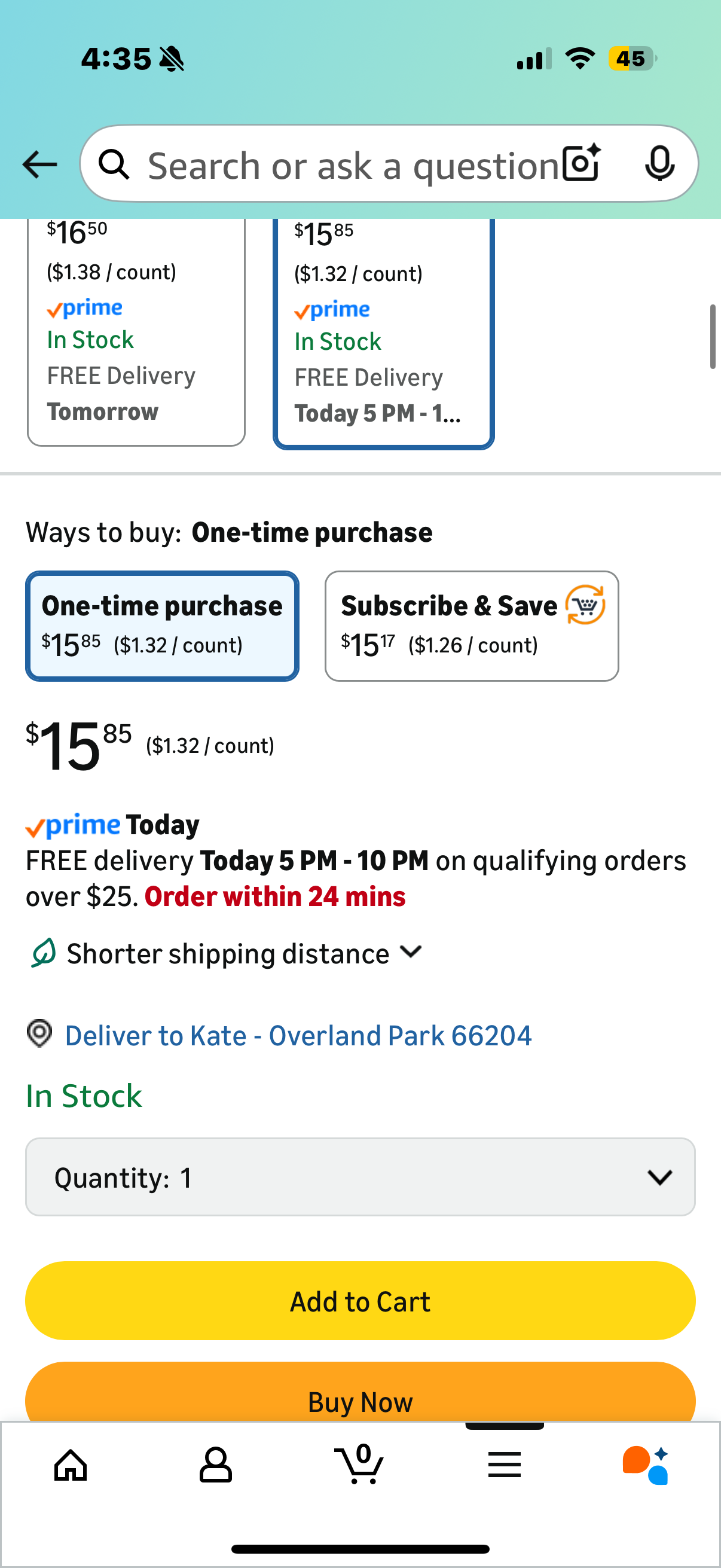Select Subscribe & Save option
This screenshot has height=1568, width=721.
(472, 626)
